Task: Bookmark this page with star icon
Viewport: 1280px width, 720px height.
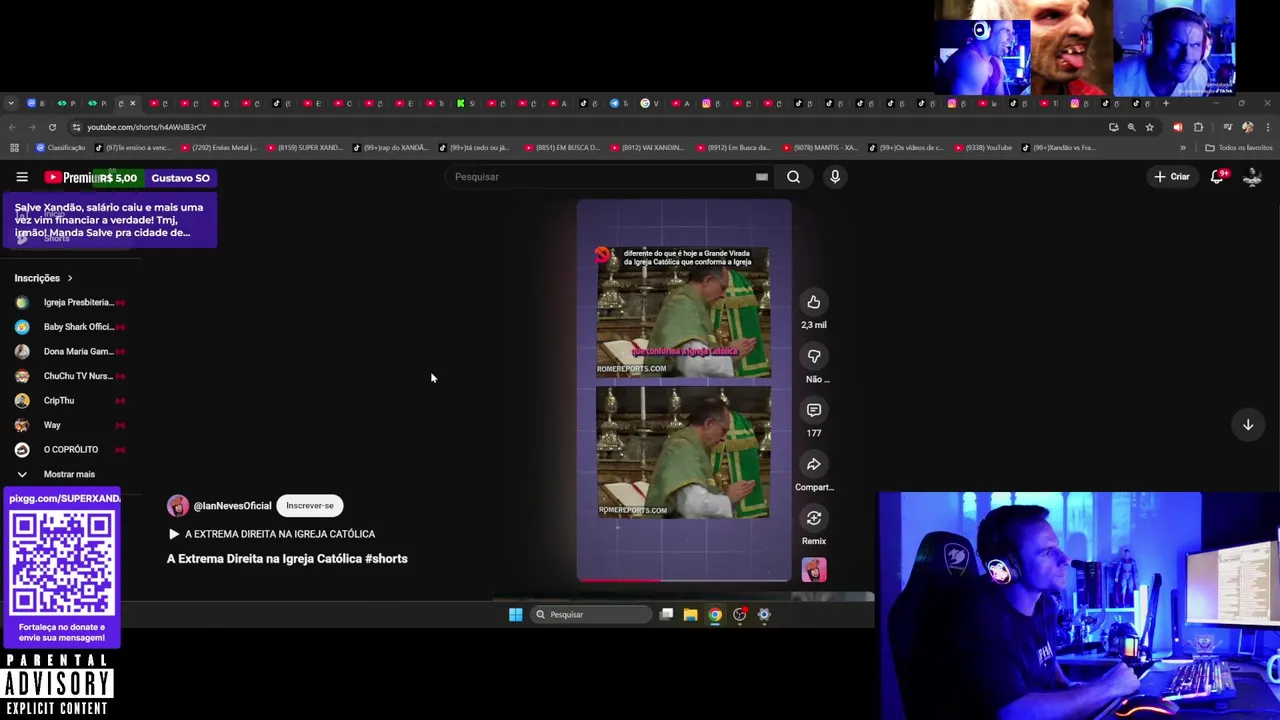Action: click(x=1149, y=127)
